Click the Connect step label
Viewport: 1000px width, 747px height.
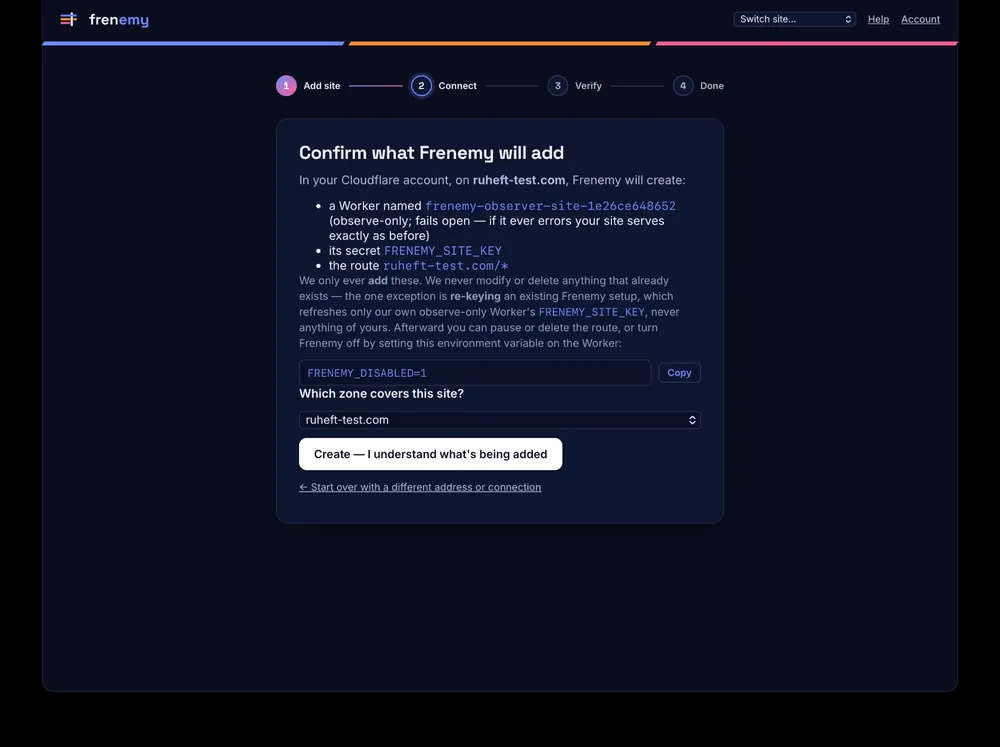point(457,85)
